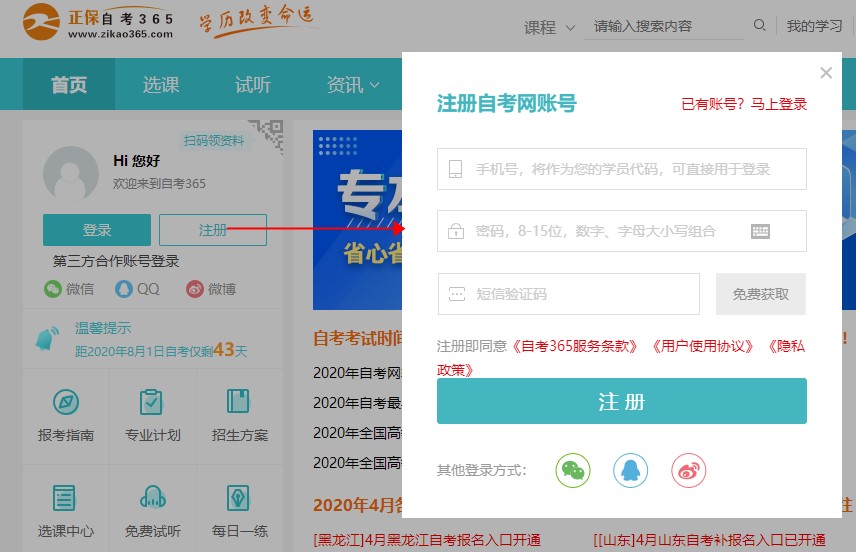Image resolution: width=856 pixels, height=552 pixels.
Task: Open 免费试听 headphone icon
Action: click(x=152, y=497)
